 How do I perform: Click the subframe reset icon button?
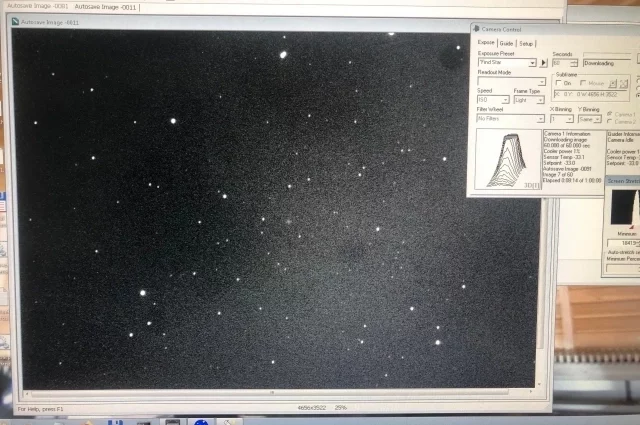tap(625, 83)
